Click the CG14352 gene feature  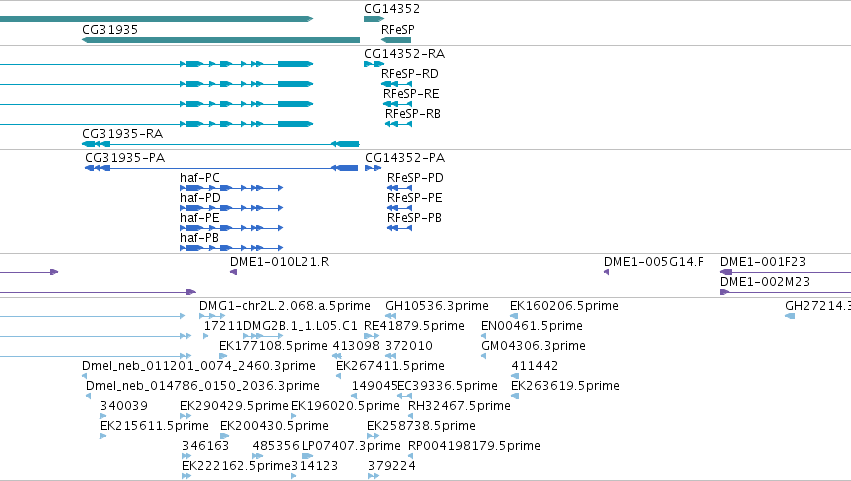(x=374, y=19)
